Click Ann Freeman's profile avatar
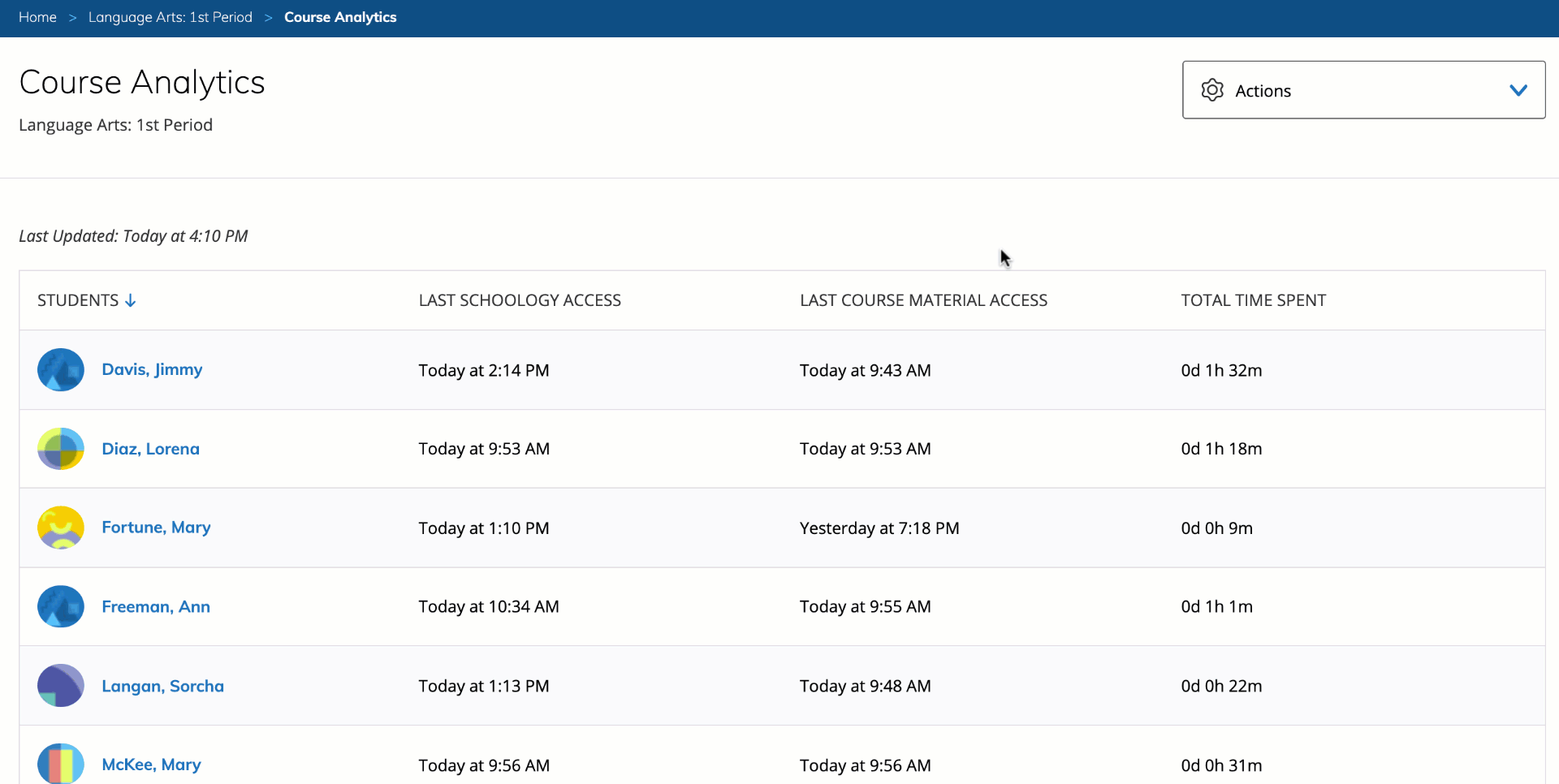Screen dimensions: 1559x784 61,606
